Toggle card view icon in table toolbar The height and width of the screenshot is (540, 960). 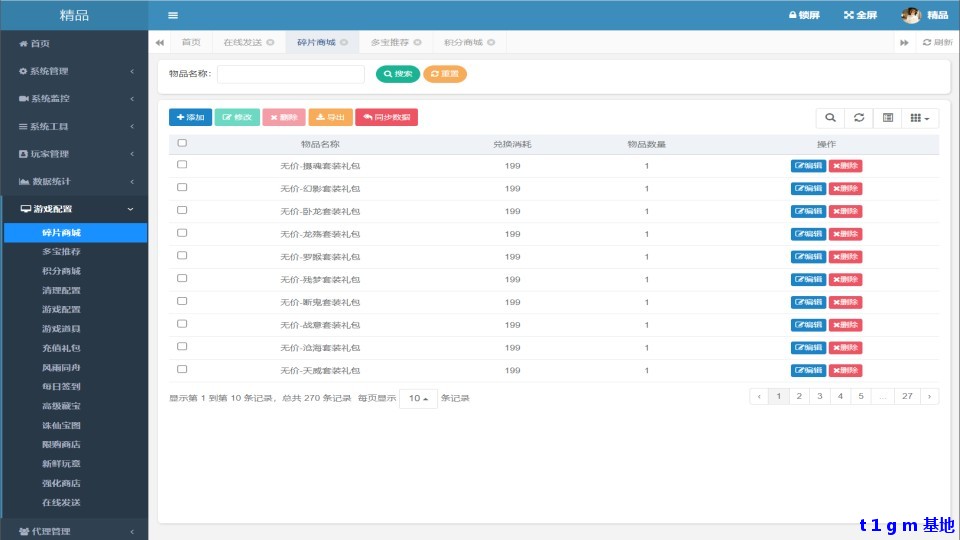point(887,118)
